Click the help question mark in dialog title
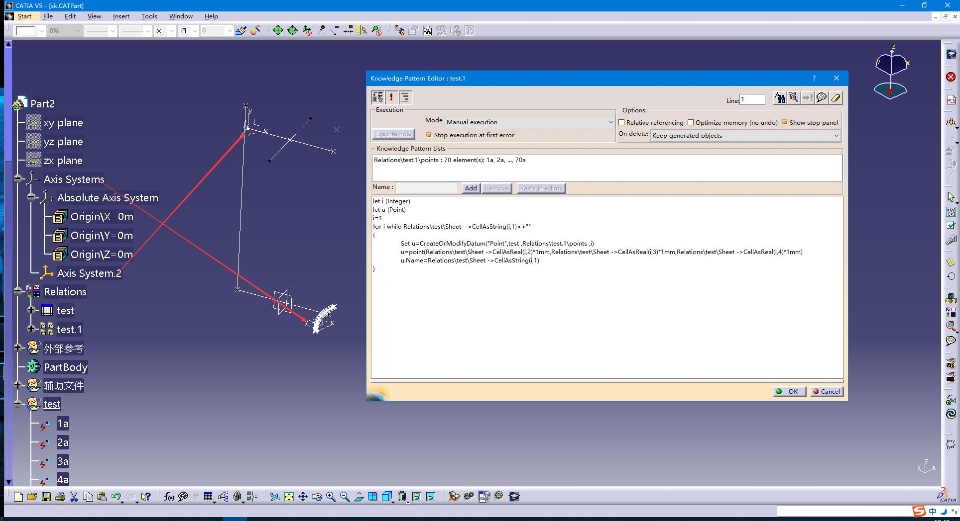 tap(814, 78)
